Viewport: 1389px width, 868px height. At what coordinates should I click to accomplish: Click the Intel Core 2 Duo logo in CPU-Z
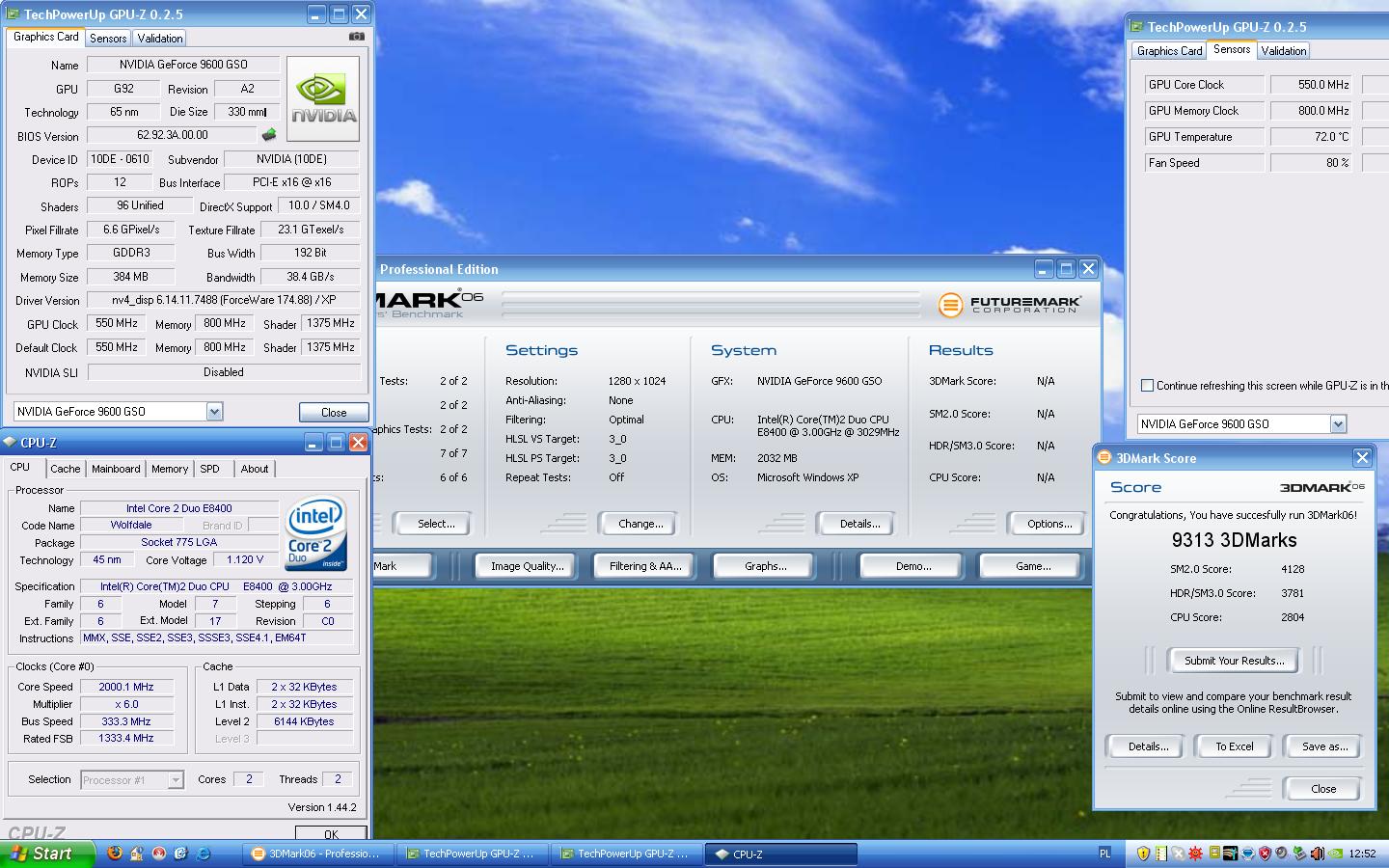315,535
